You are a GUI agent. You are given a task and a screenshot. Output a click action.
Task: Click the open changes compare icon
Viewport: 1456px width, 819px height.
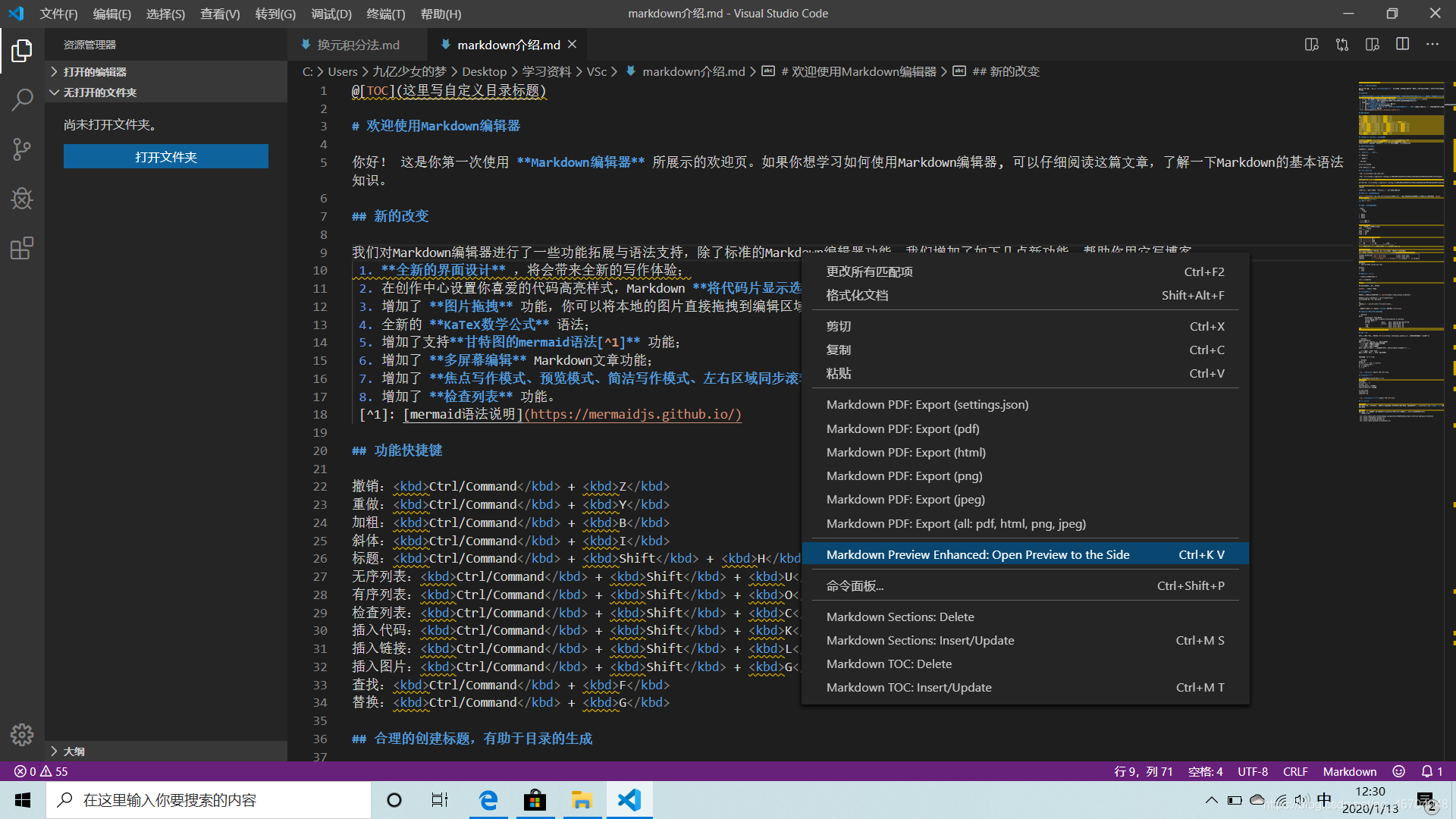tap(1342, 45)
